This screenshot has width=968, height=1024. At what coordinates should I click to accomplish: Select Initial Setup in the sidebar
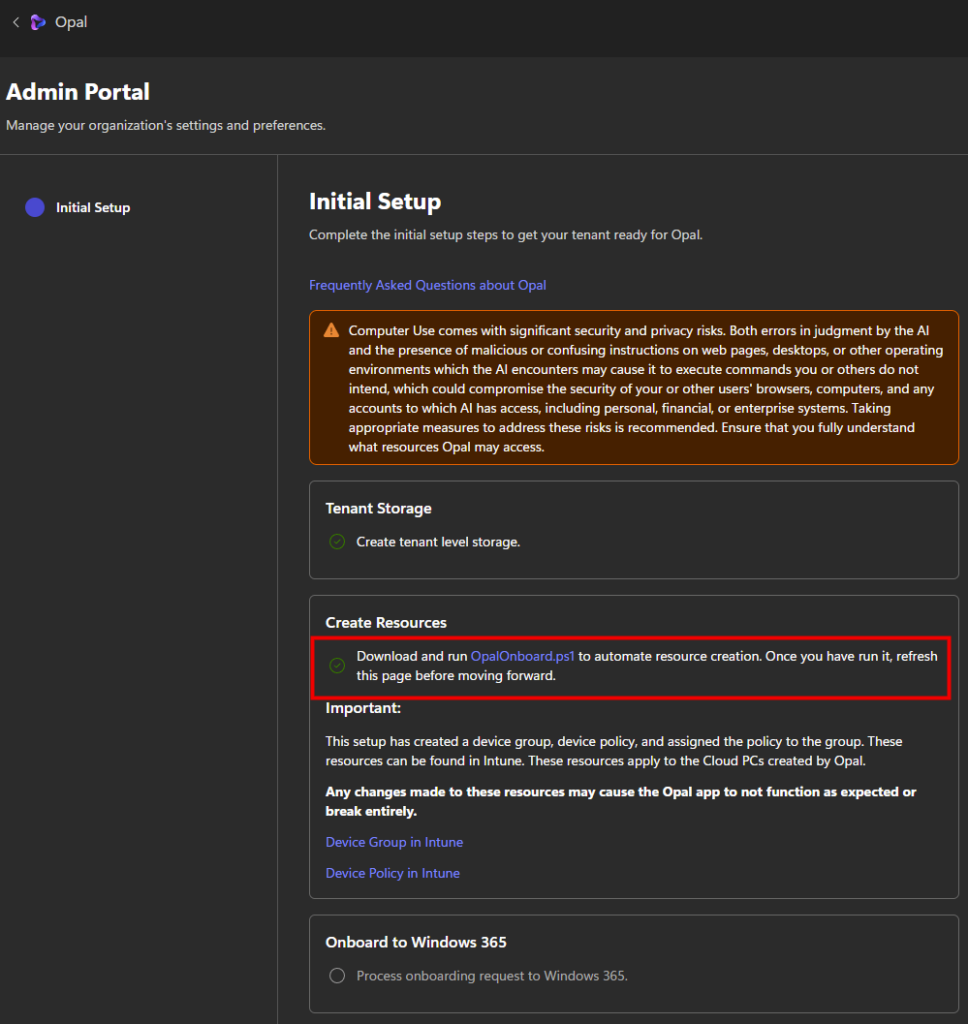point(93,208)
